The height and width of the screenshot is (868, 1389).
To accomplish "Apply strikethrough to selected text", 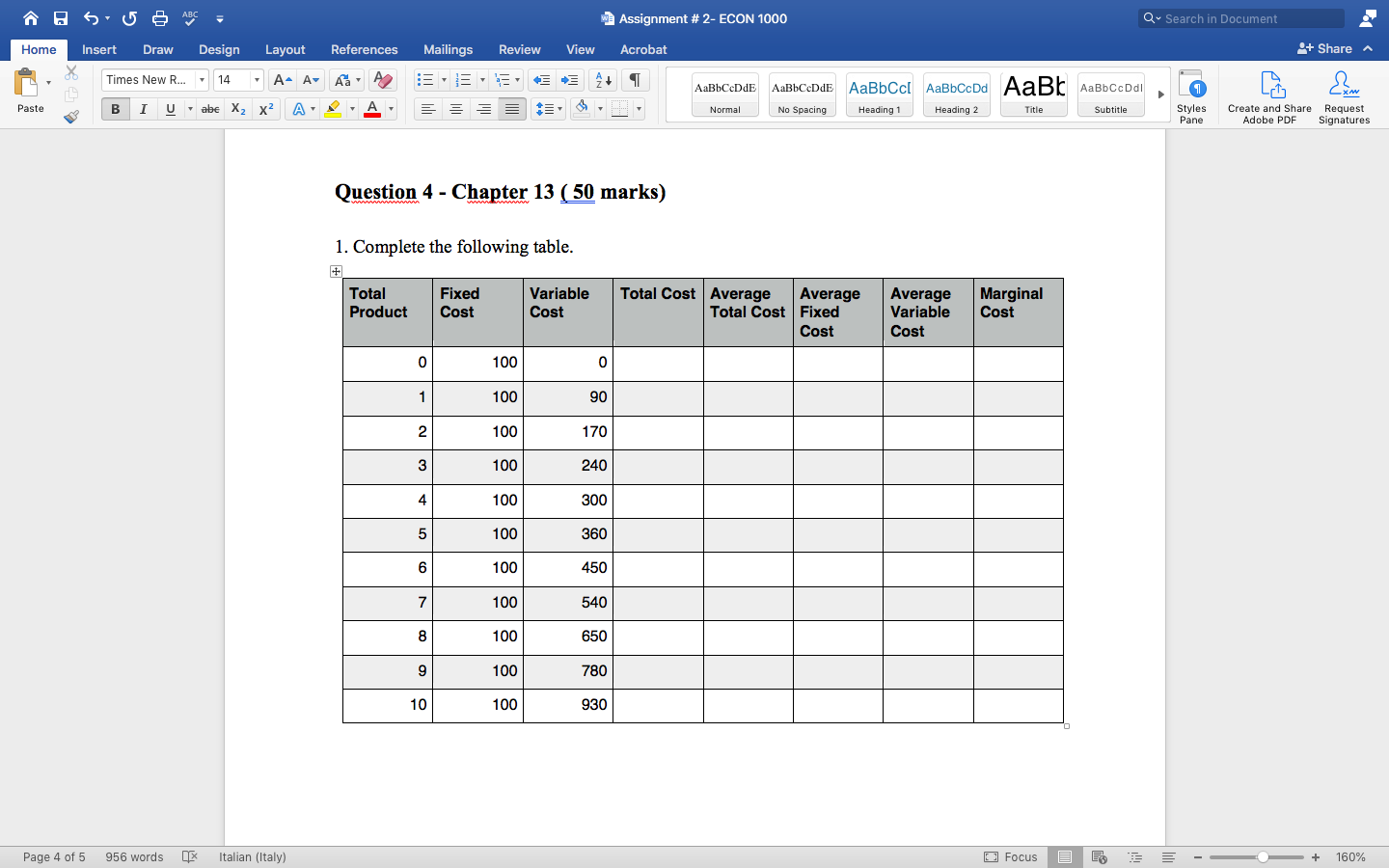I will click(x=210, y=109).
